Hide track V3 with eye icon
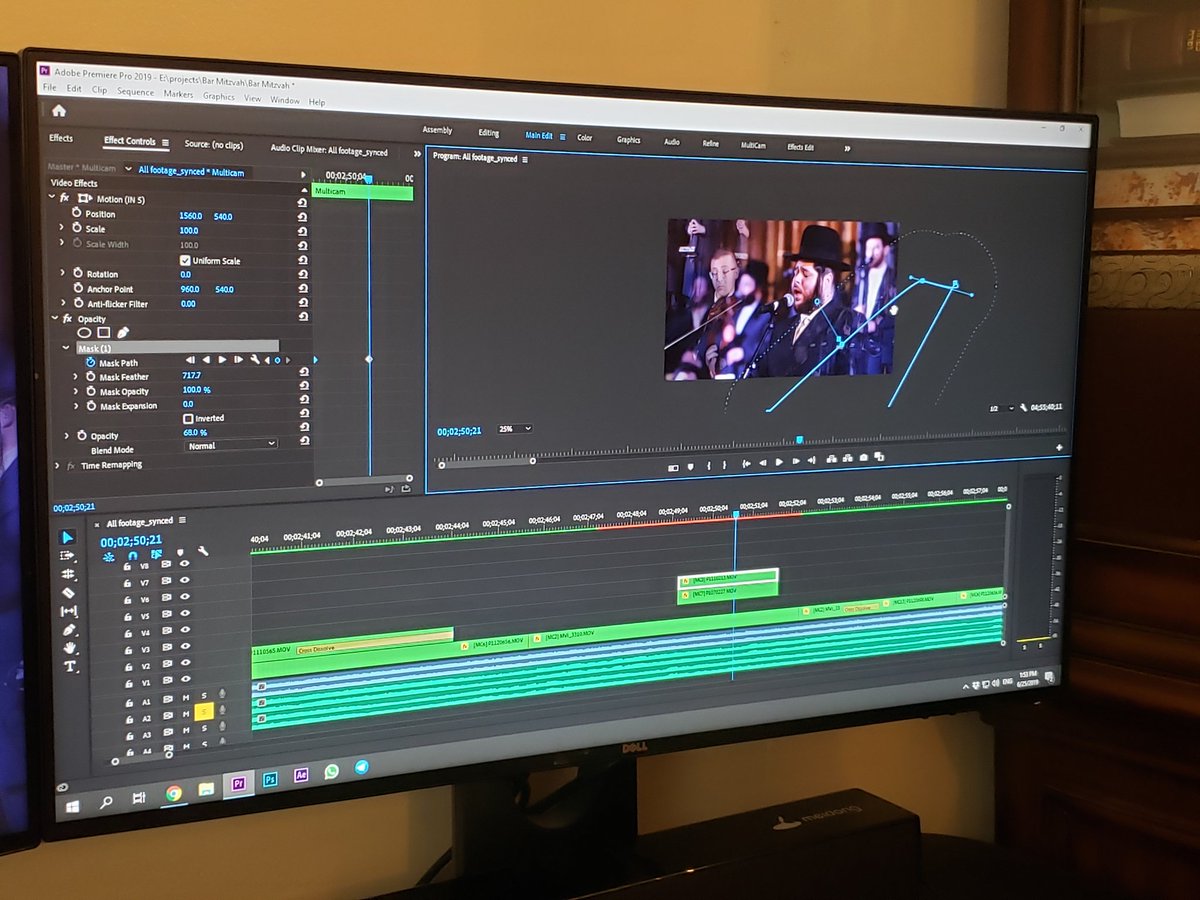This screenshot has width=1200, height=900. click(x=184, y=647)
